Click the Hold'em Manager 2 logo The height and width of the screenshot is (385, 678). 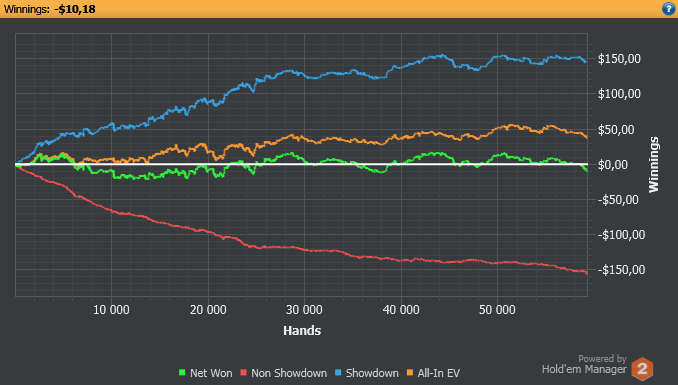click(x=642, y=369)
